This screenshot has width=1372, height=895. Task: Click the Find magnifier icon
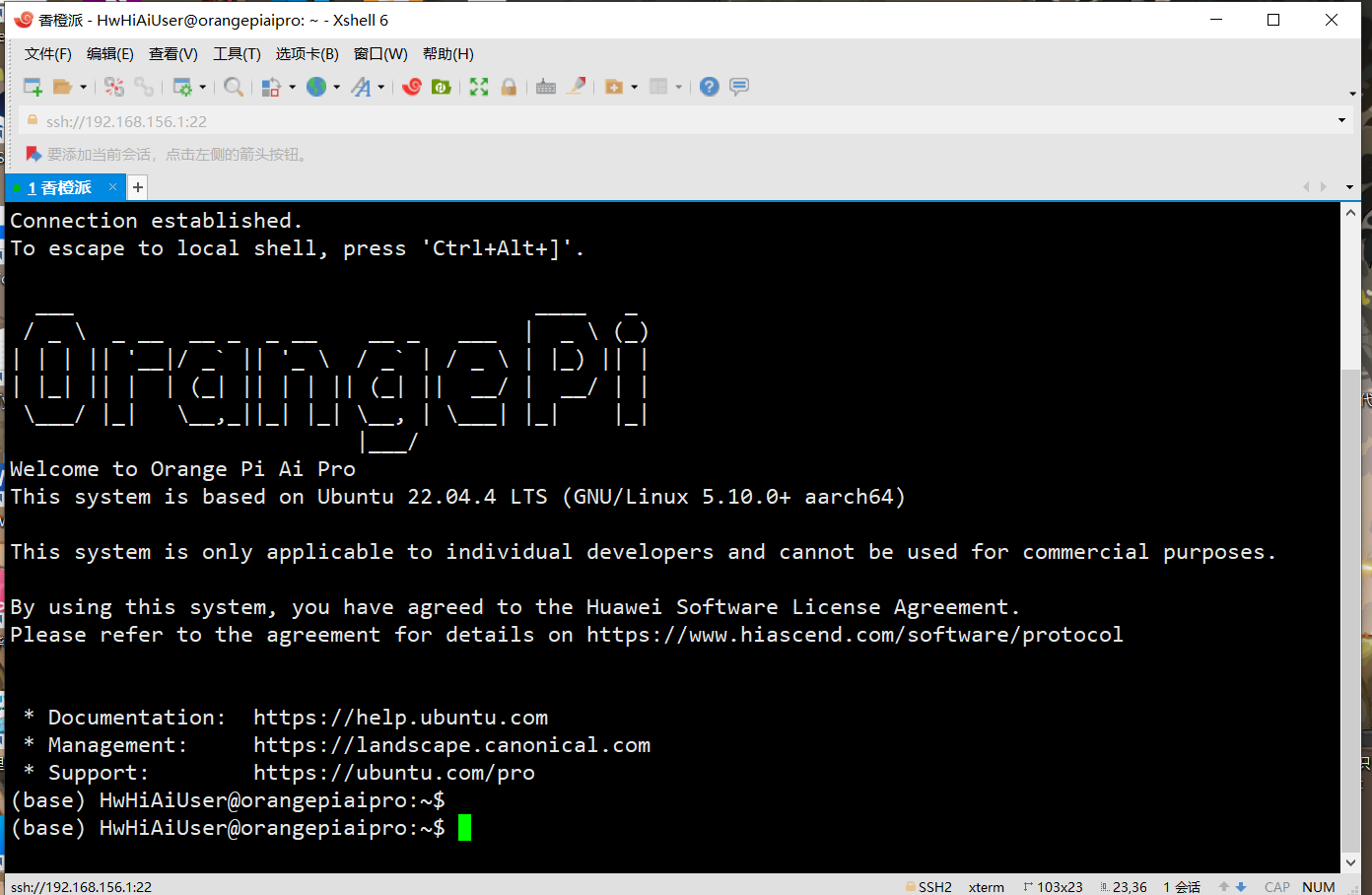point(234,87)
